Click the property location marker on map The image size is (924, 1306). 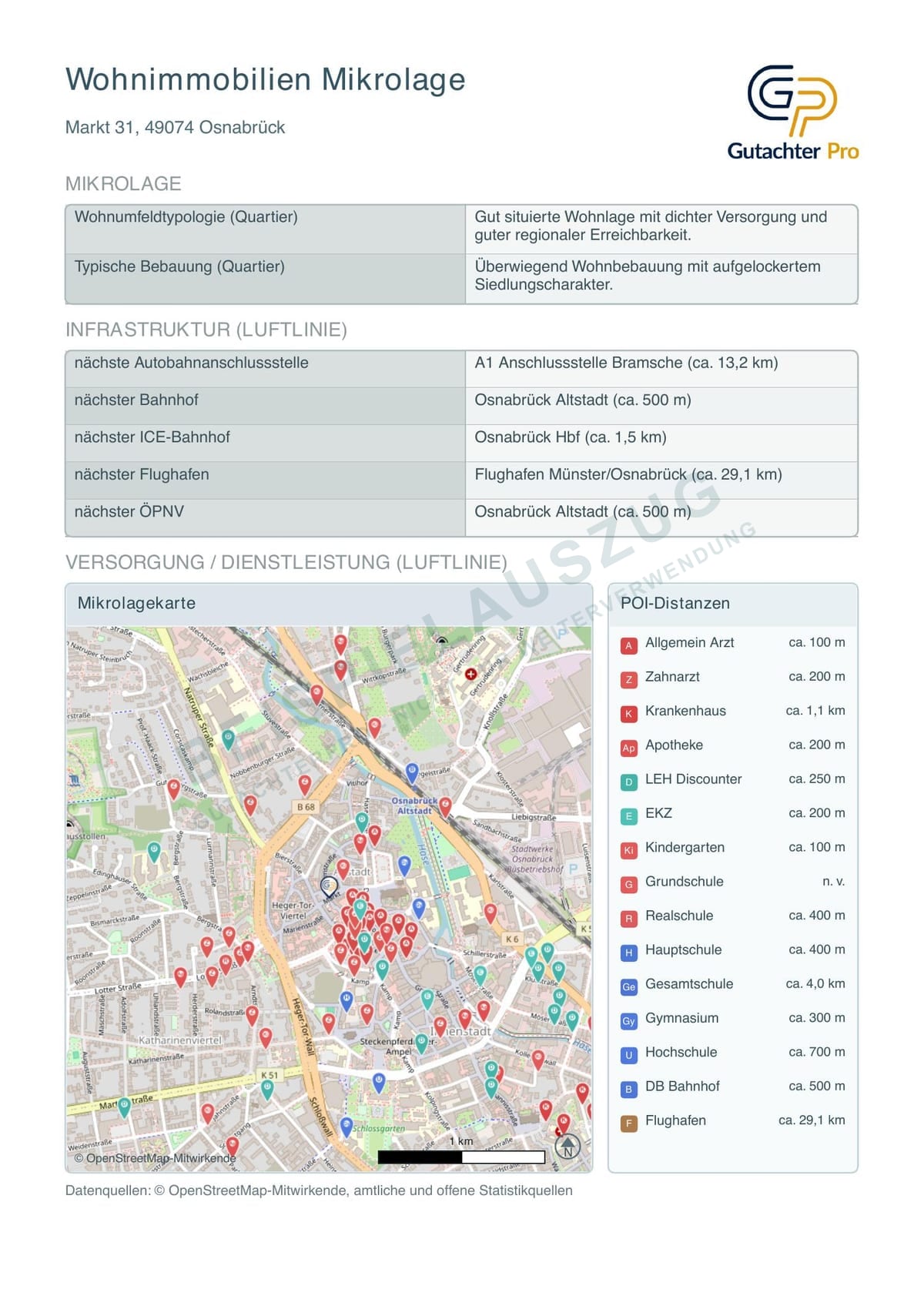[329, 887]
